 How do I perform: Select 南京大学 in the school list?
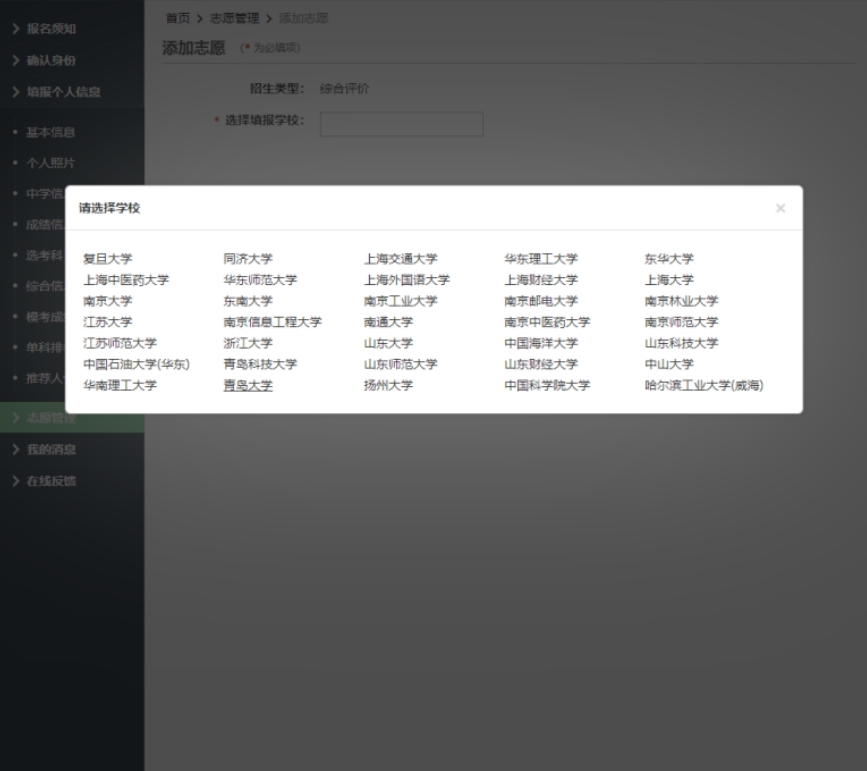coord(107,301)
